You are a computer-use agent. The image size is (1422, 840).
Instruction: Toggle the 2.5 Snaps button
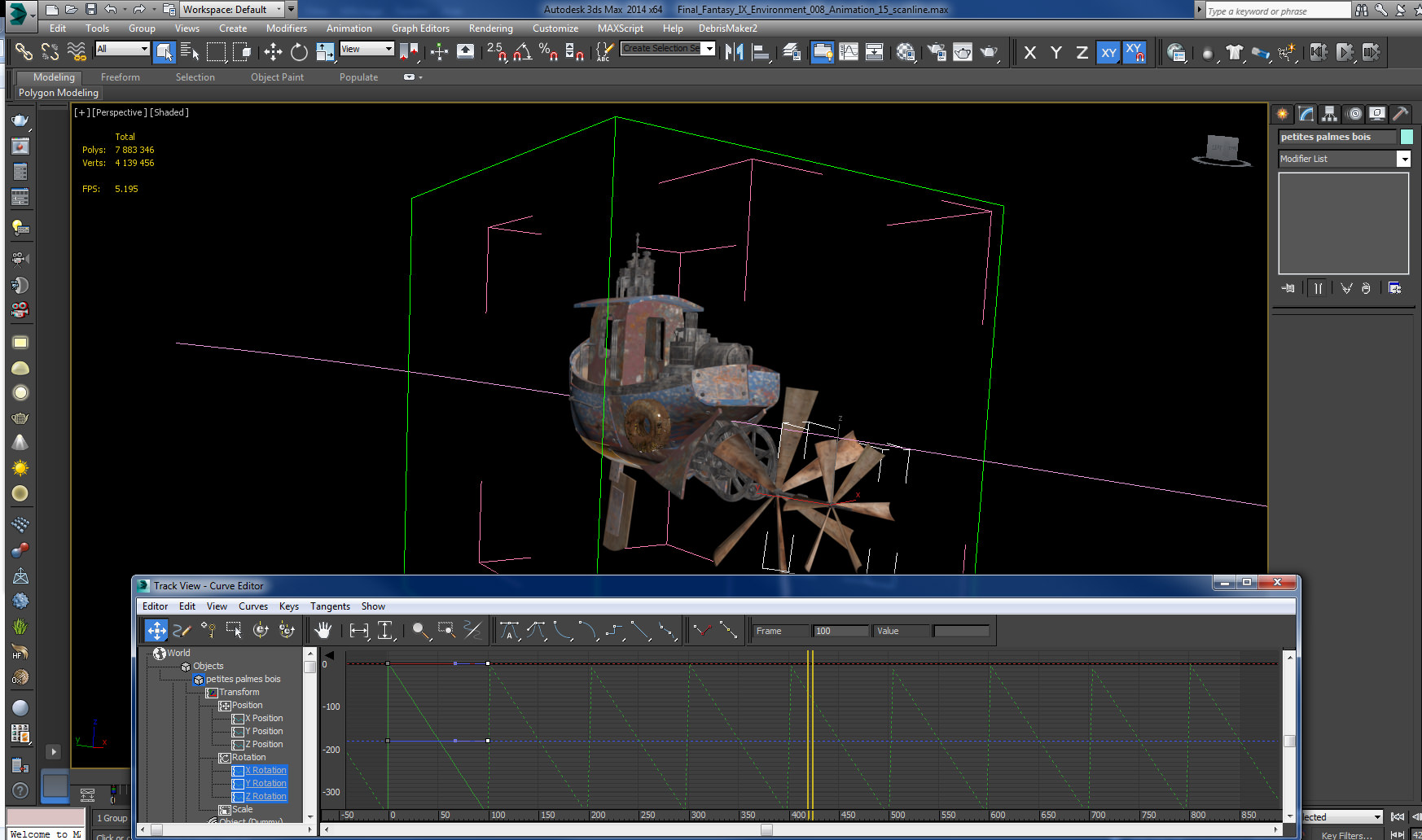[496, 52]
